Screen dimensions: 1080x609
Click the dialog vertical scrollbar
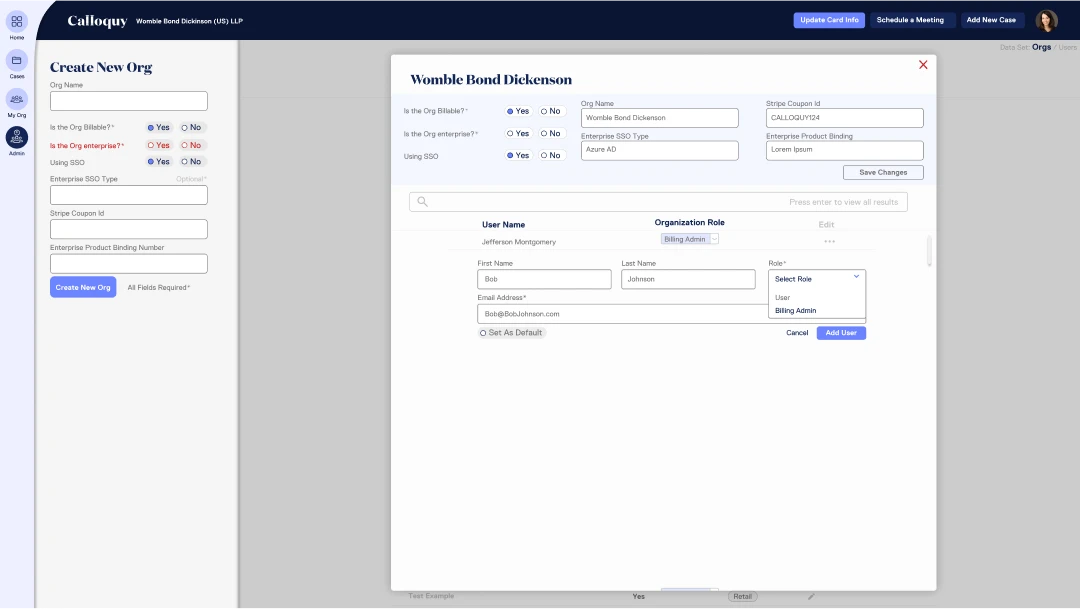click(x=929, y=251)
